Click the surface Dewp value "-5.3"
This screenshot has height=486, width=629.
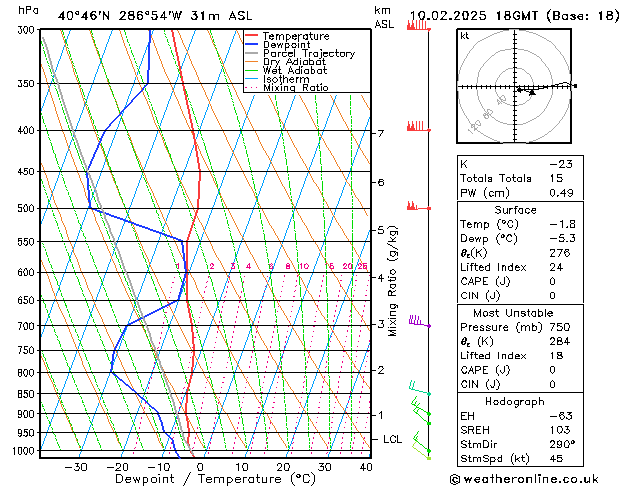tap(562, 239)
